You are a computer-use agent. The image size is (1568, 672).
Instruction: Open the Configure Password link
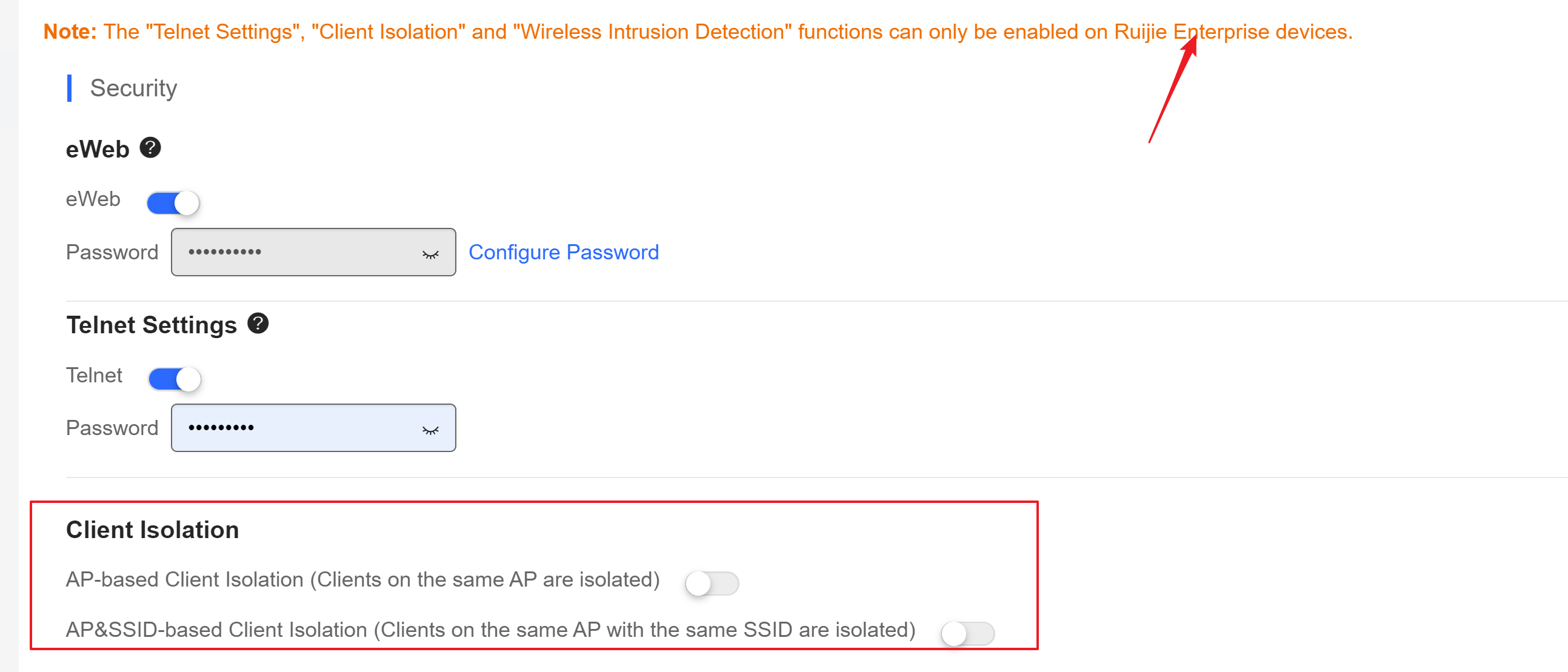click(564, 252)
